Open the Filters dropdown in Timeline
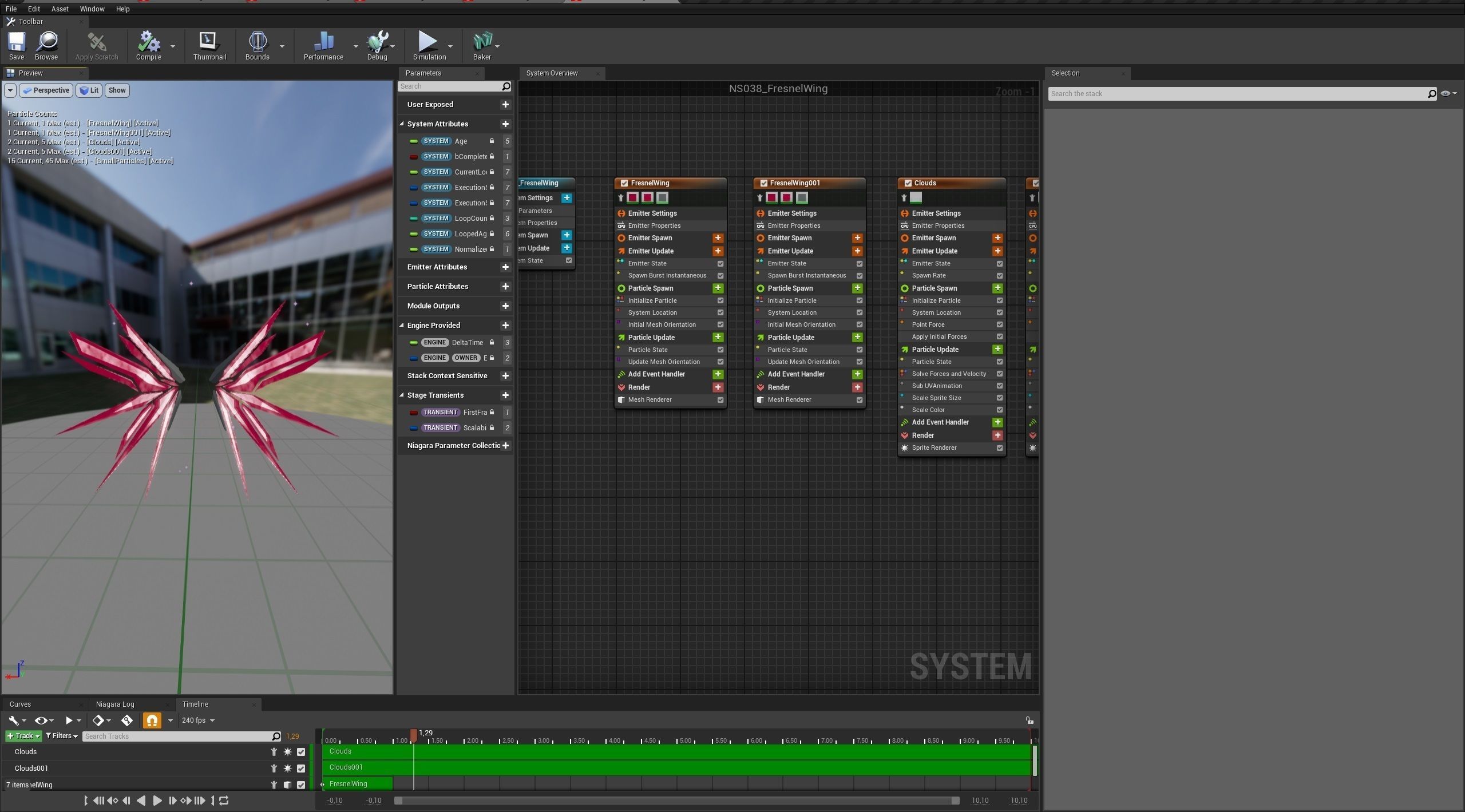 61,736
